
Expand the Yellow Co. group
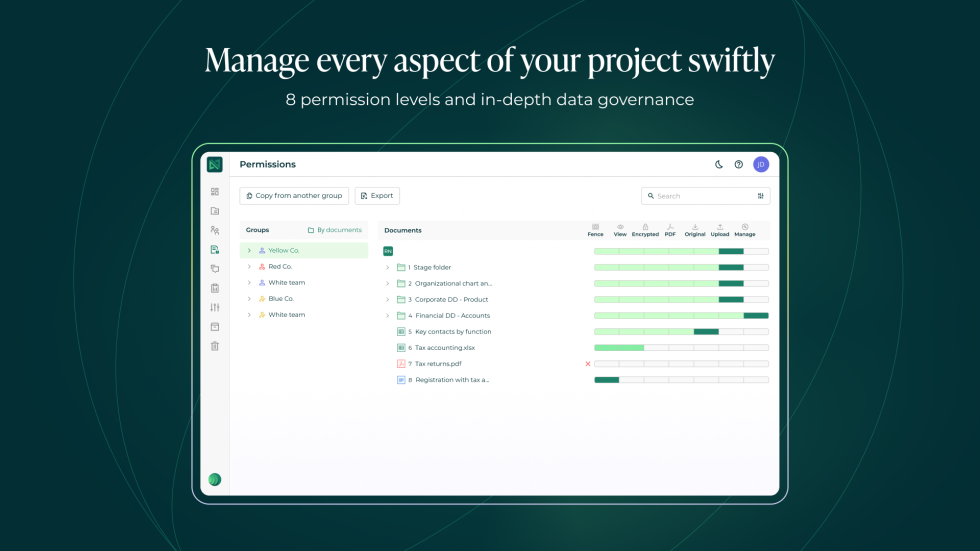click(x=249, y=251)
